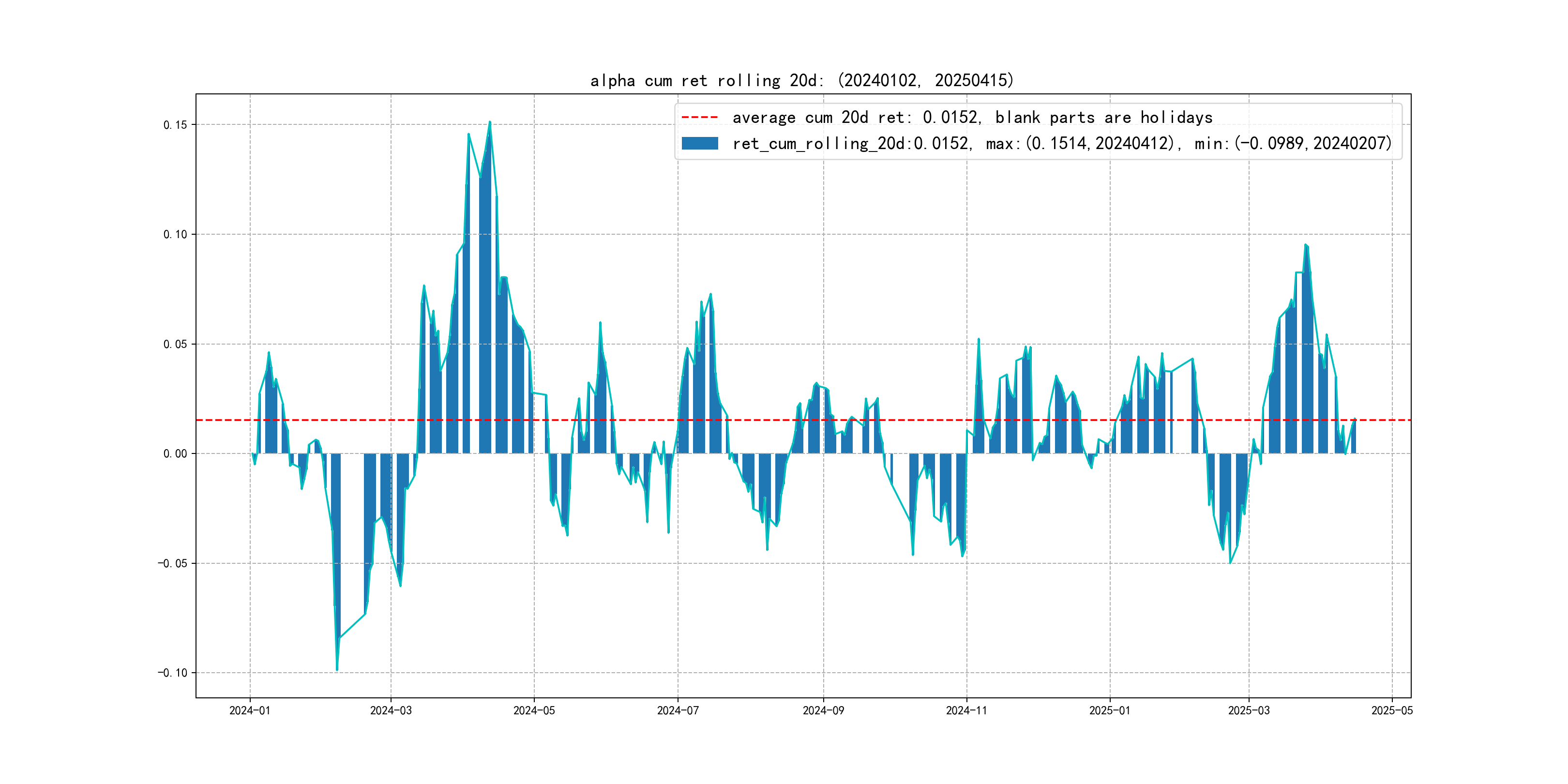Click the red dashed legend line sample

click(x=699, y=118)
